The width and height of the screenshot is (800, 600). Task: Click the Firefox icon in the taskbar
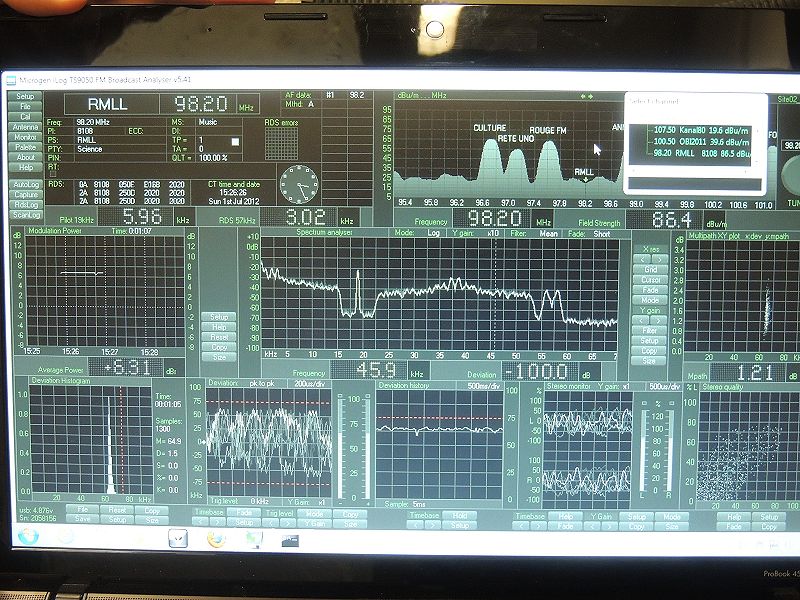214,538
